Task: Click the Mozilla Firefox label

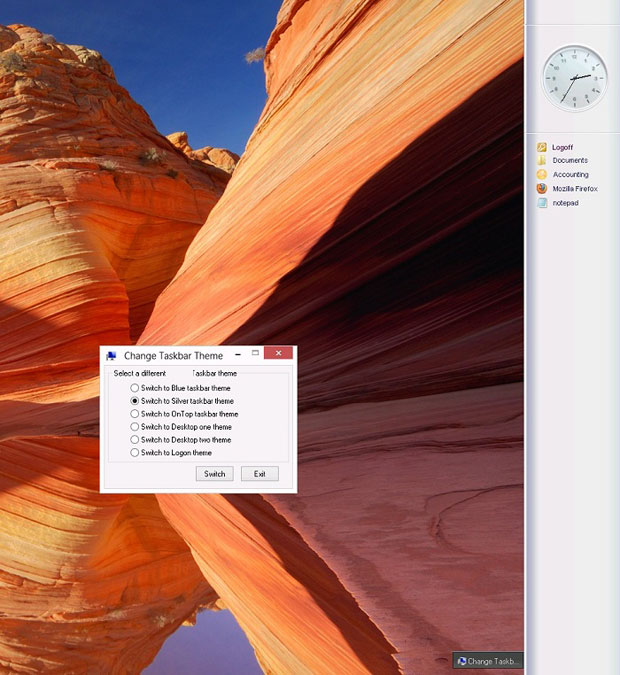Action: 575,189
